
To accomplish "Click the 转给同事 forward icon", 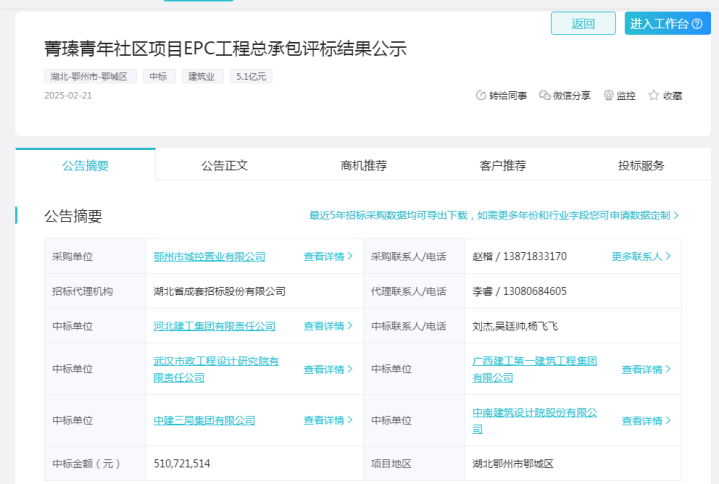I will click(x=481, y=95).
